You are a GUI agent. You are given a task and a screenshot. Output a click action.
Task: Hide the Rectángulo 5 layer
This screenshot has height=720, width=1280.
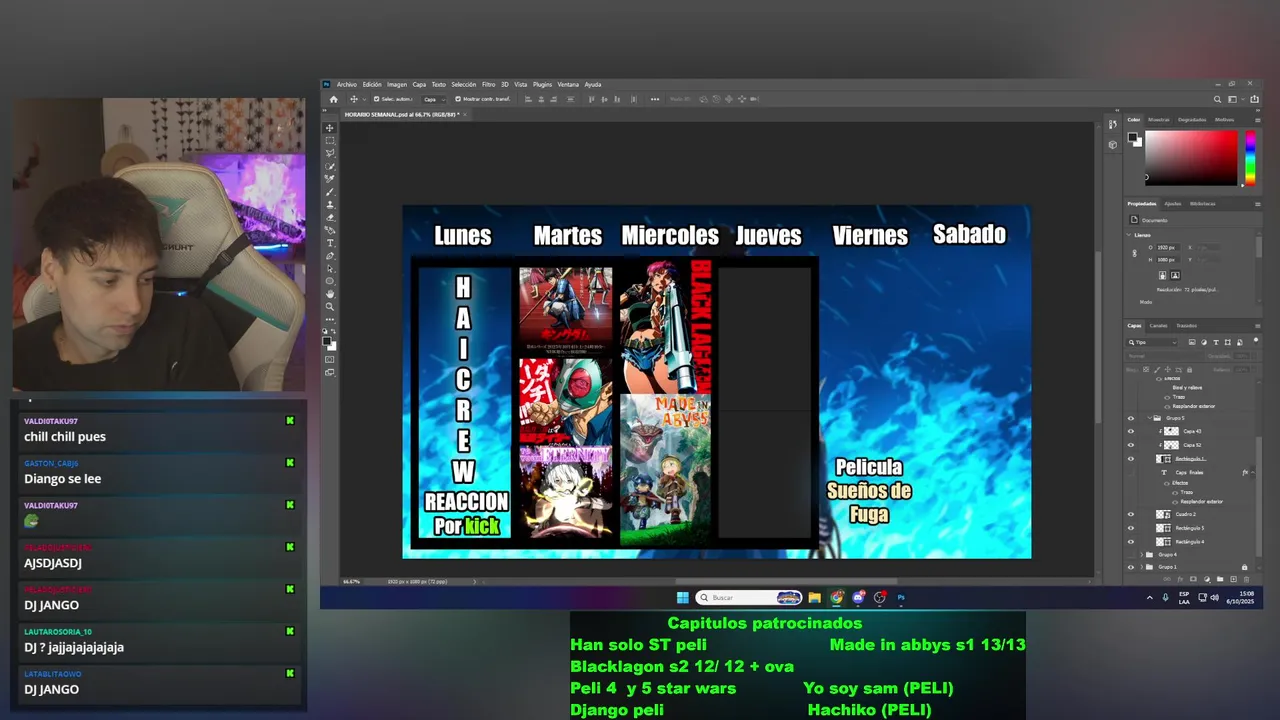pos(1131,528)
